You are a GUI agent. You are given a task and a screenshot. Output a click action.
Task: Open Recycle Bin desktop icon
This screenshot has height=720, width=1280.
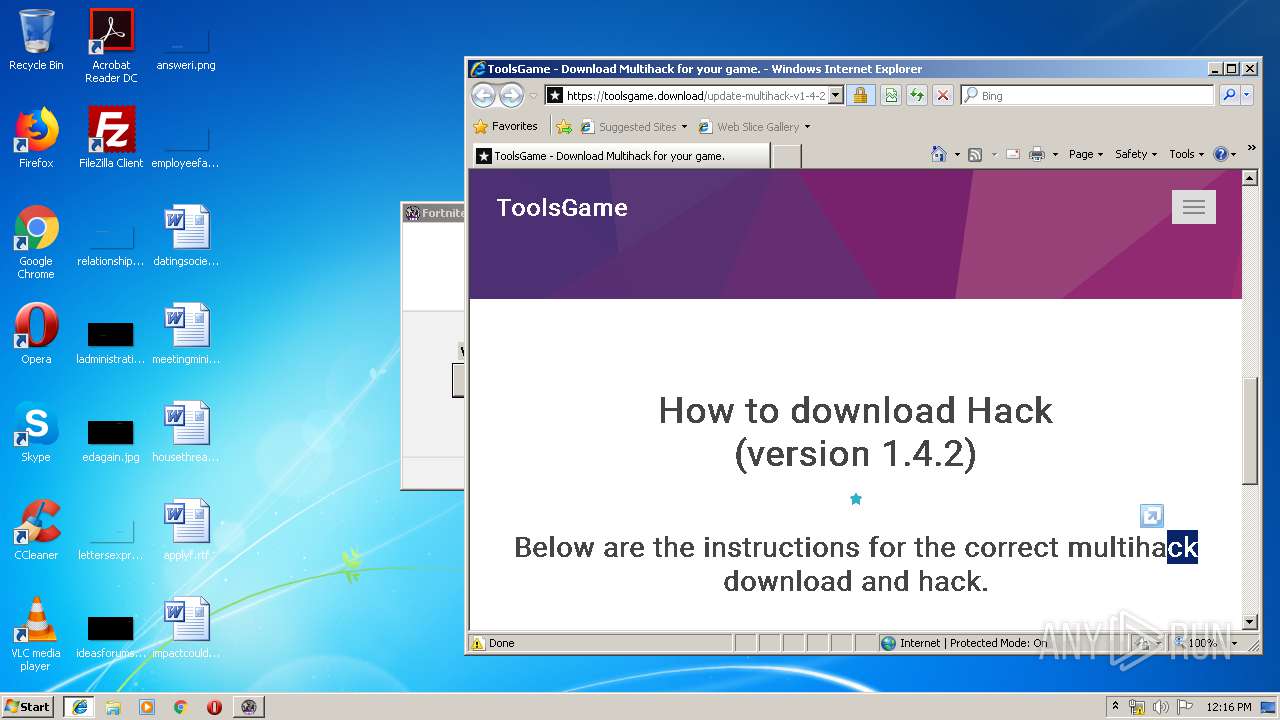click(x=36, y=40)
